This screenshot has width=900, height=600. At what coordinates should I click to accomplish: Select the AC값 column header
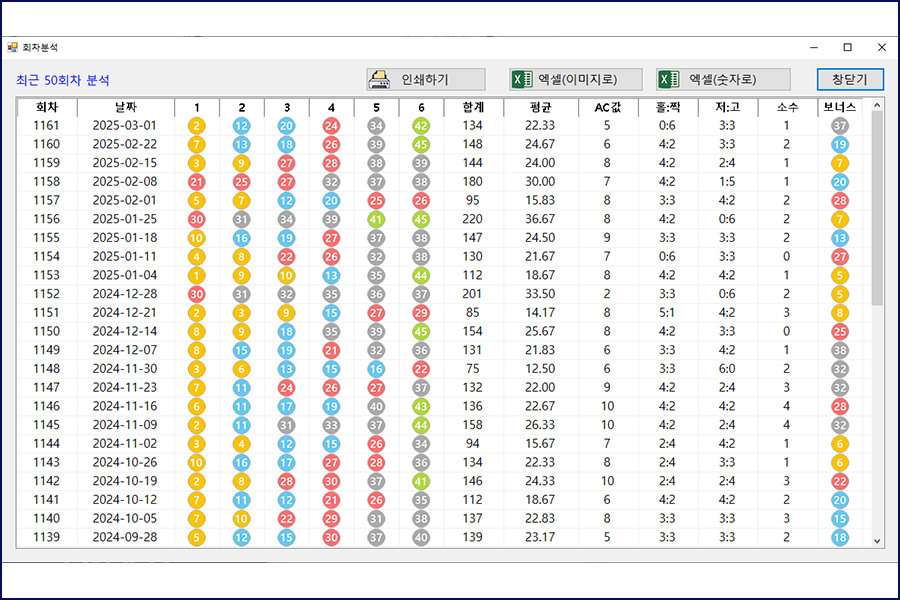click(608, 107)
